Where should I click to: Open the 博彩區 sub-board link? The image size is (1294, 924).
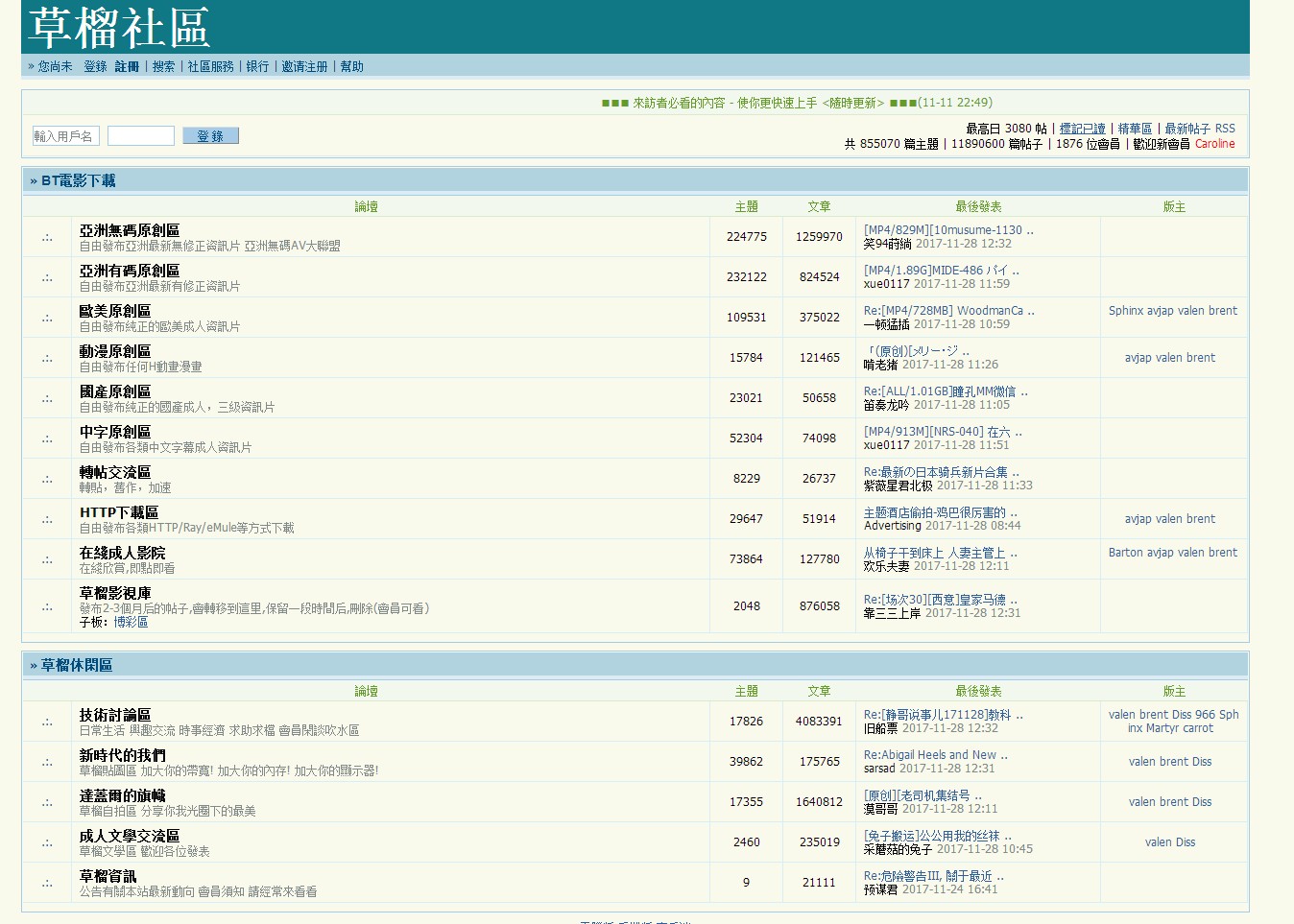[131, 622]
